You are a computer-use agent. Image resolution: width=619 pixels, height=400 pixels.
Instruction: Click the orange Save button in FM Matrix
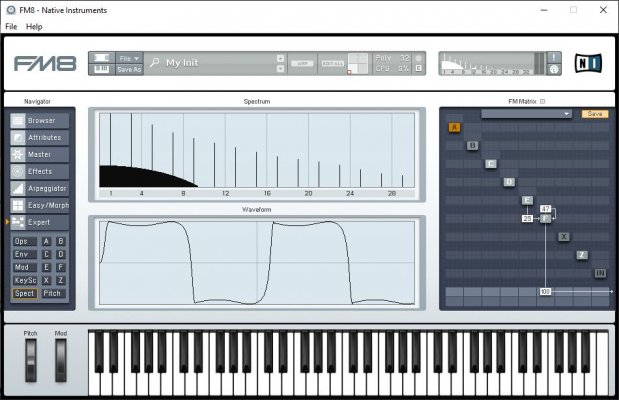(595, 114)
